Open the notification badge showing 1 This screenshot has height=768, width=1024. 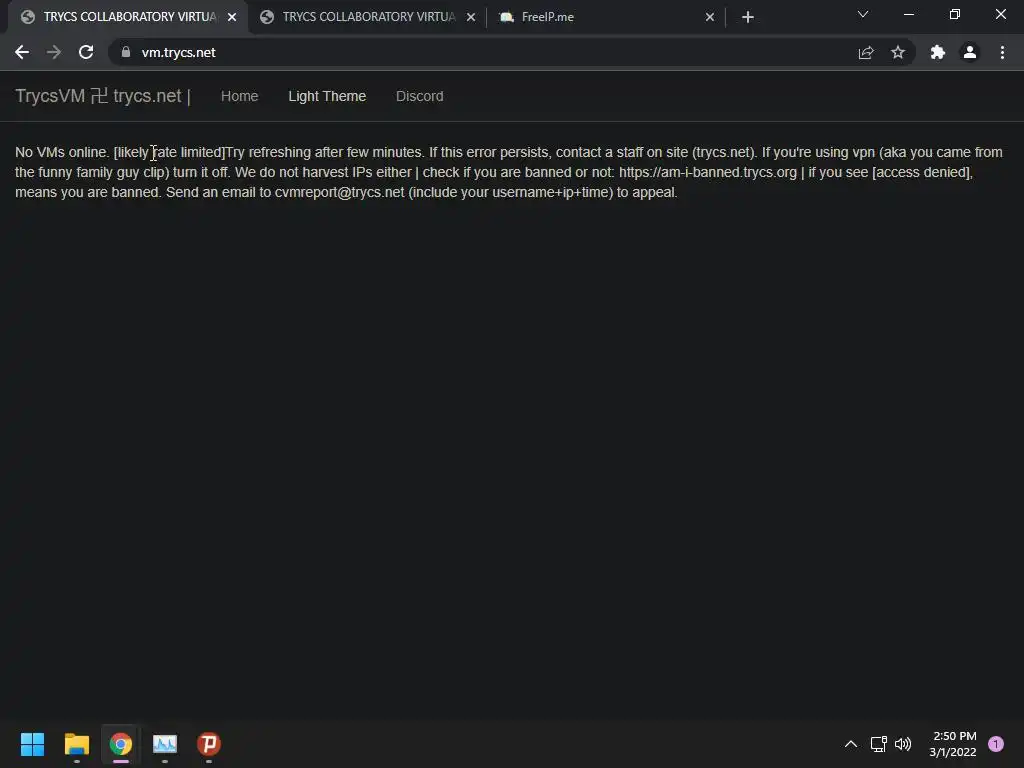996,744
